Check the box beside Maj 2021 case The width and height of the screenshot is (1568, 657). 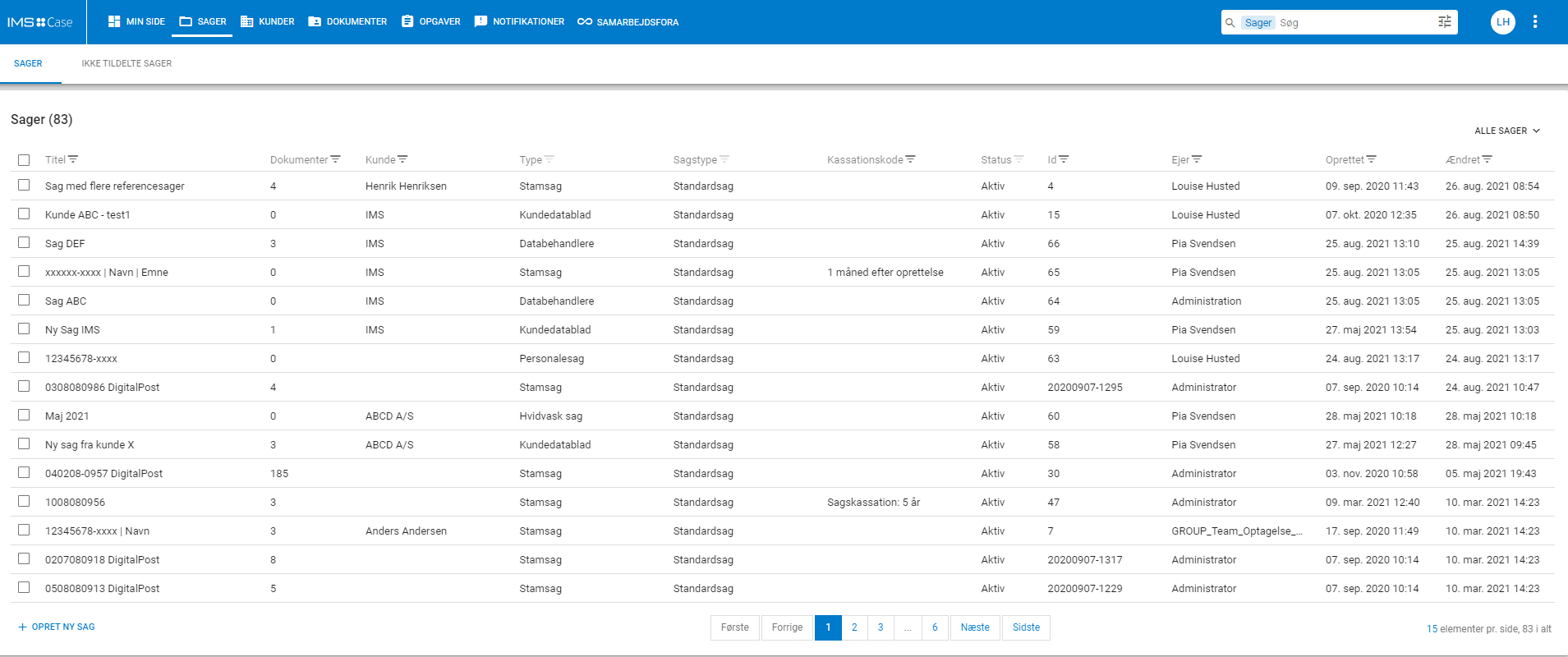point(24,416)
